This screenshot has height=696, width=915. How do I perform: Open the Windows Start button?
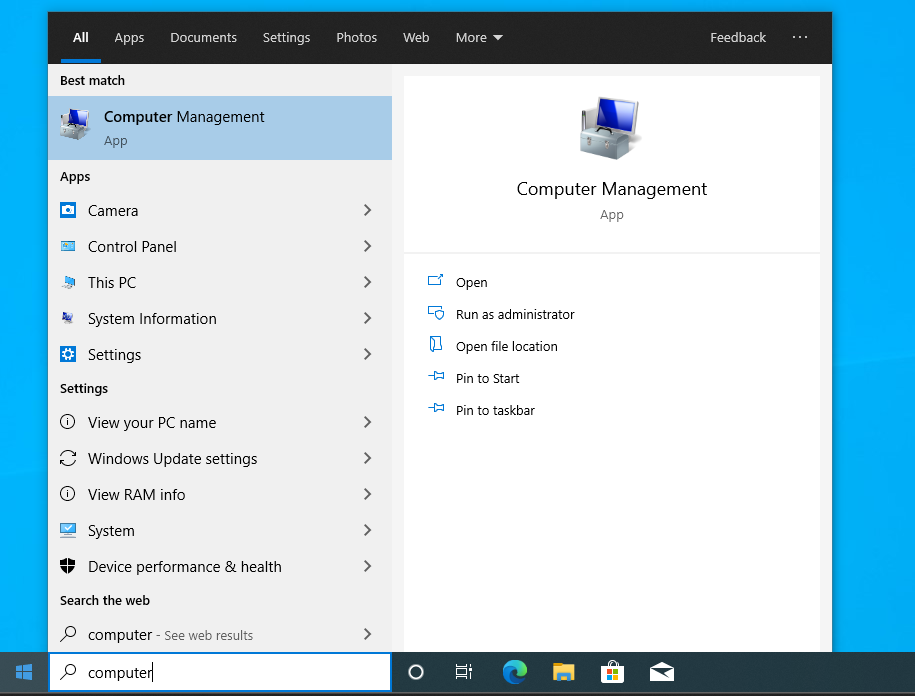click(24, 672)
